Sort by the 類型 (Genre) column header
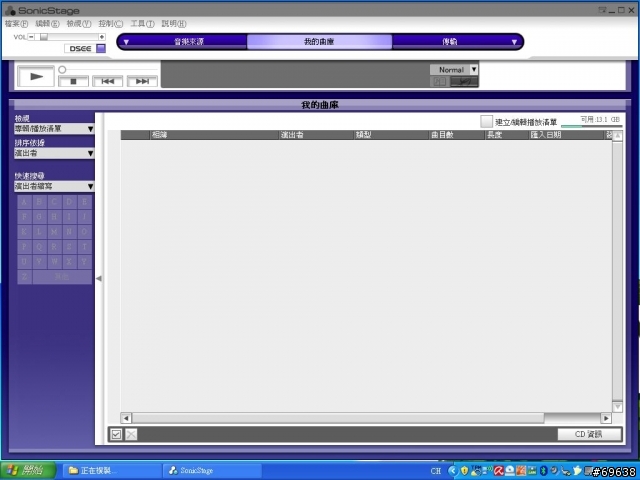 click(x=392, y=135)
